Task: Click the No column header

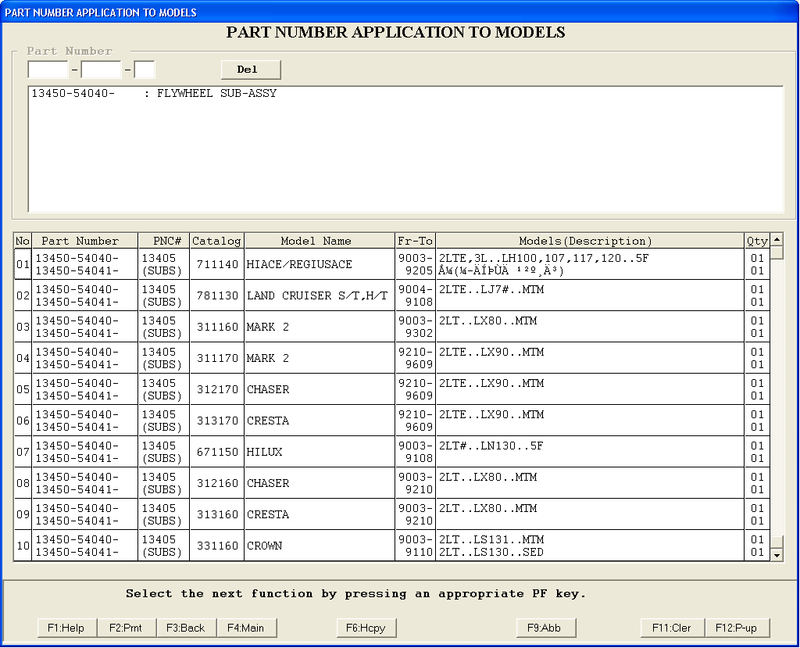Action: tap(22, 241)
